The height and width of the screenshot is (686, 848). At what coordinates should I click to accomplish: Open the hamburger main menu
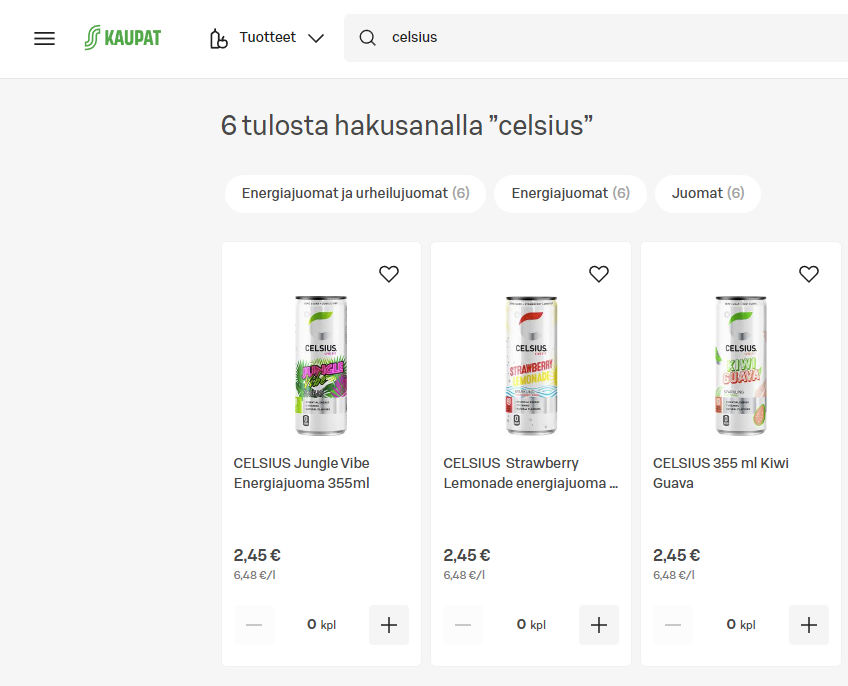pos(44,38)
